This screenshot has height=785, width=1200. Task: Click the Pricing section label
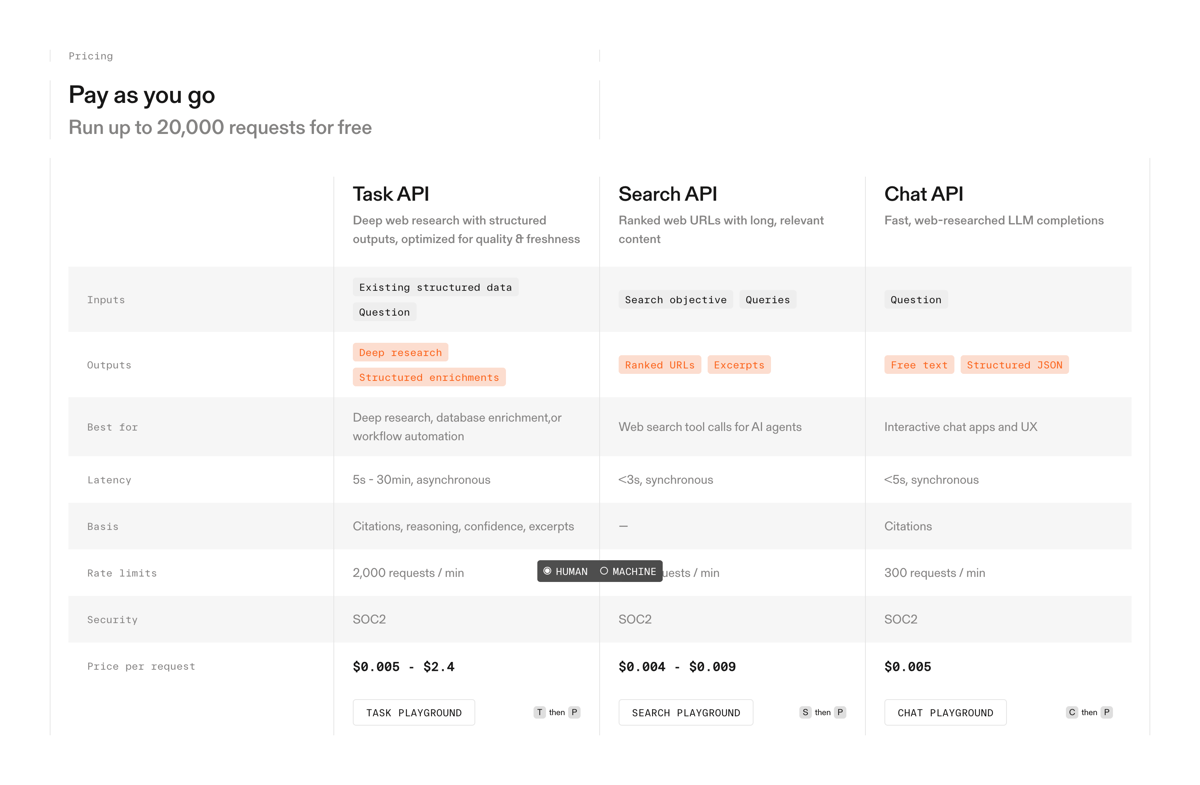(90, 56)
